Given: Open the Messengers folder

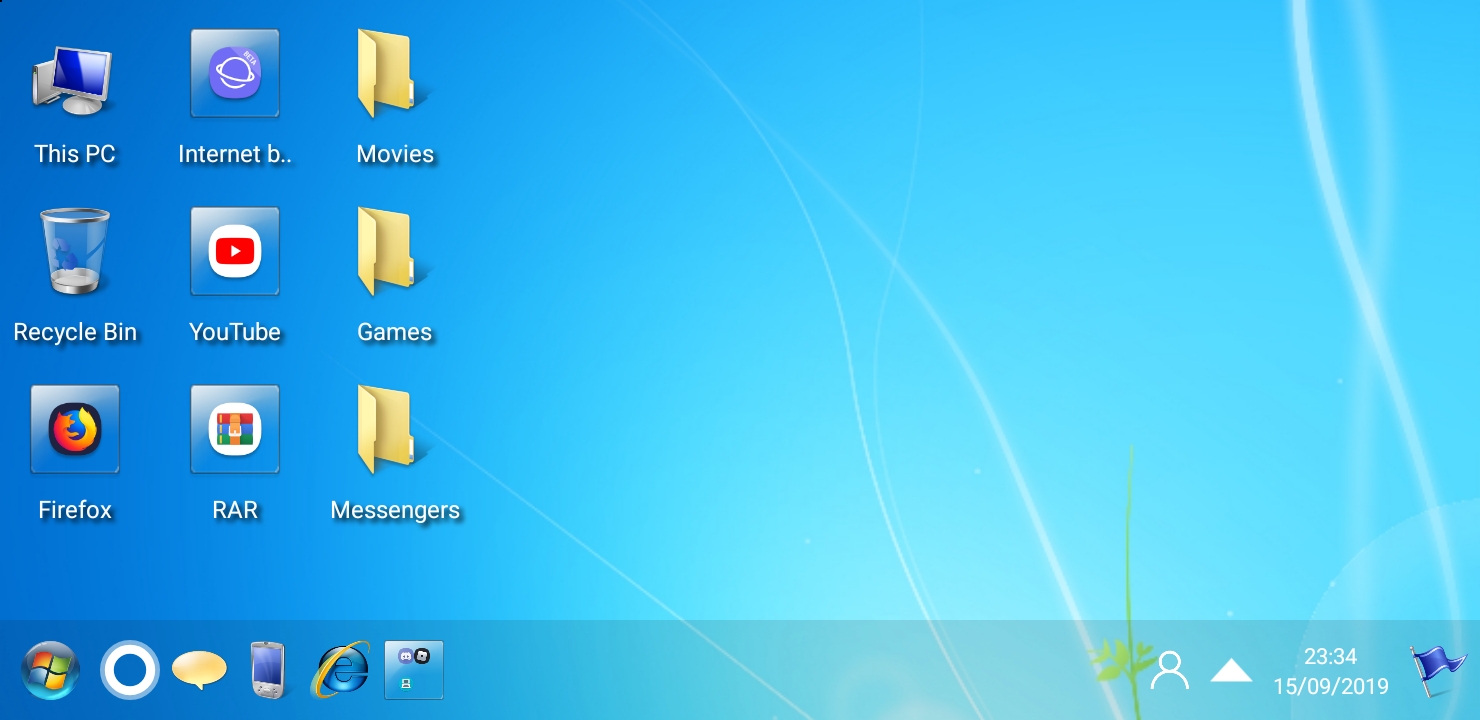Looking at the screenshot, I should [394, 429].
